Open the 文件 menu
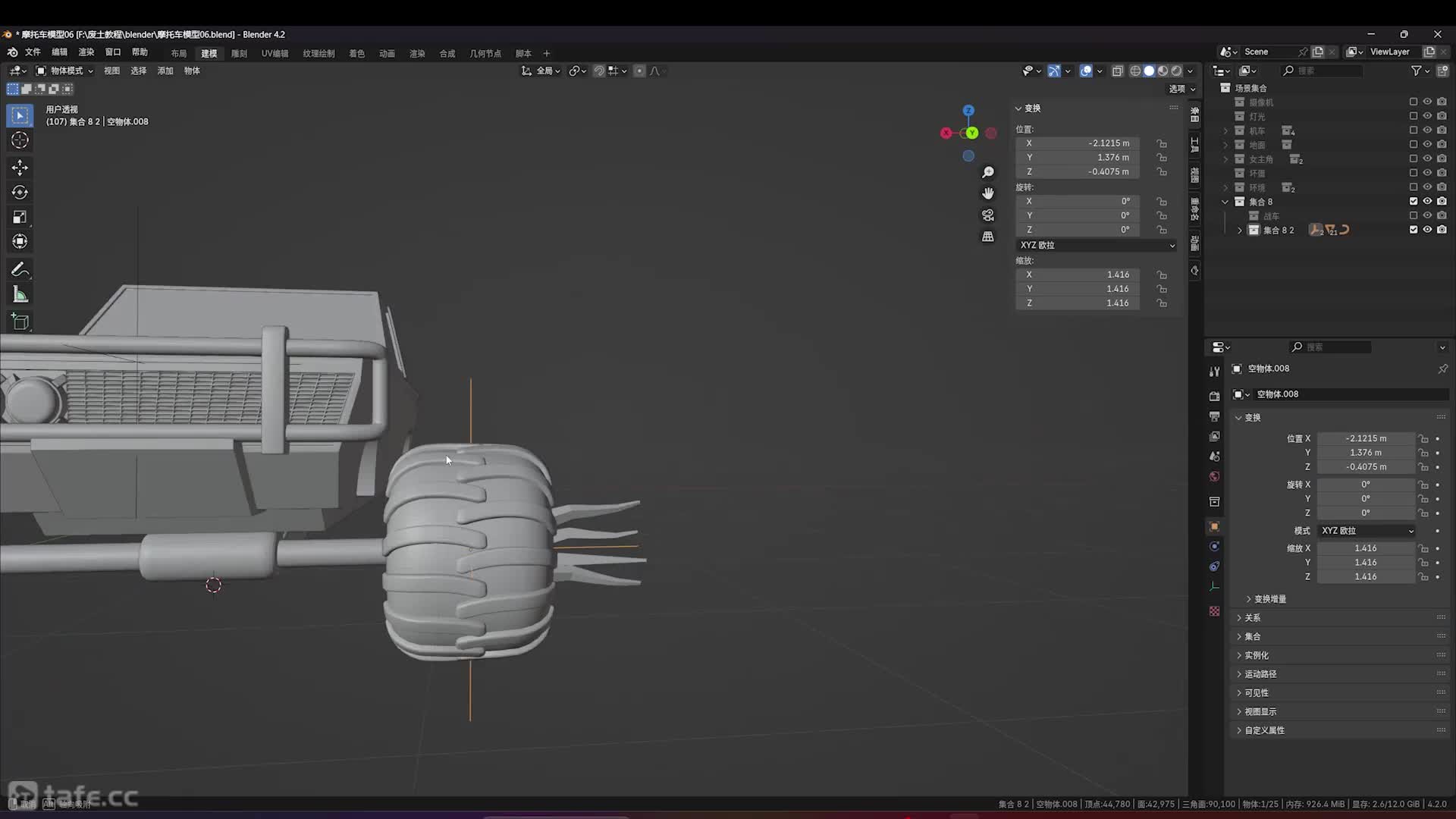1456x819 pixels. [33, 52]
